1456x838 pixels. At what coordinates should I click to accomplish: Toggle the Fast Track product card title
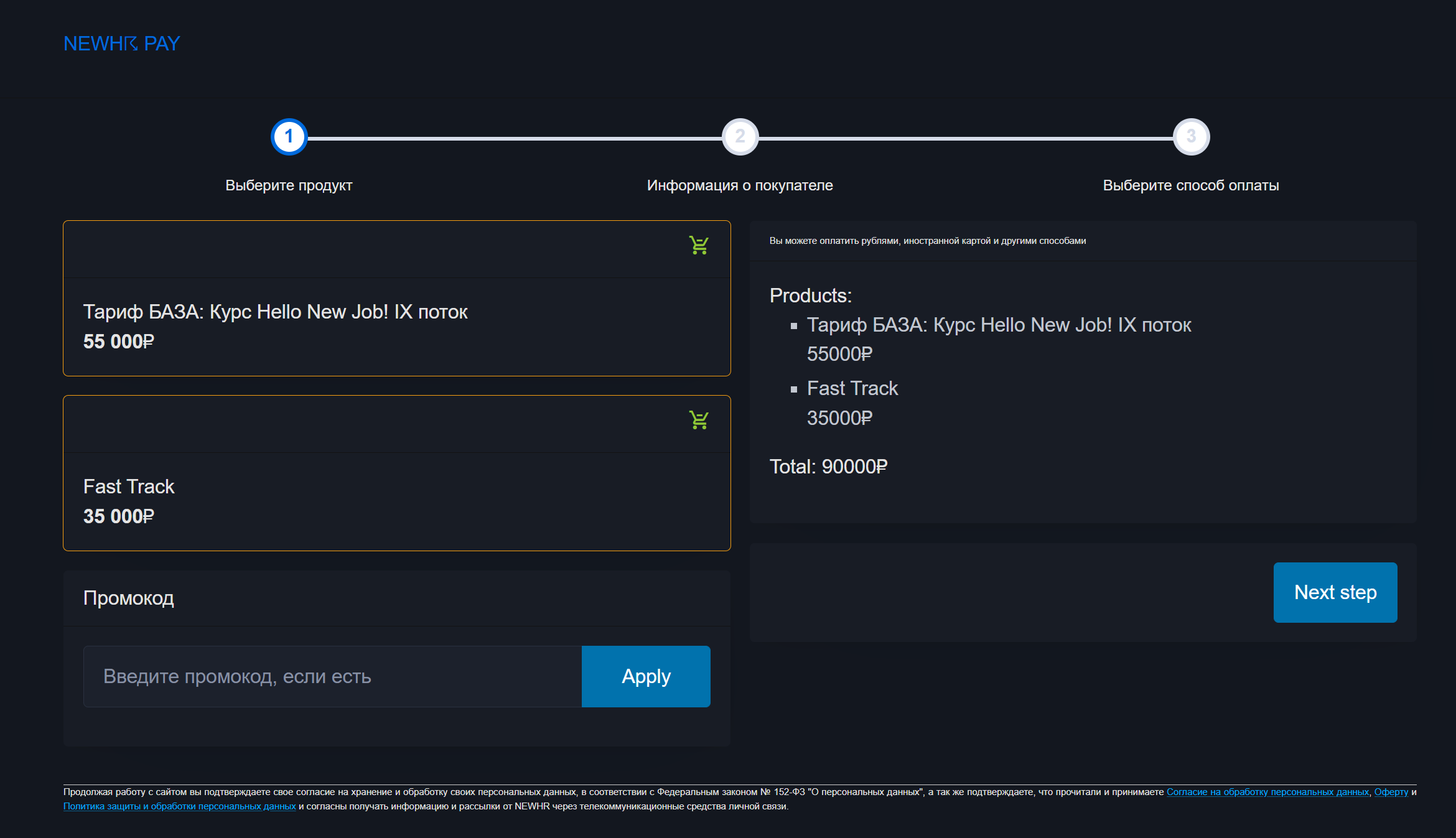click(129, 487)
